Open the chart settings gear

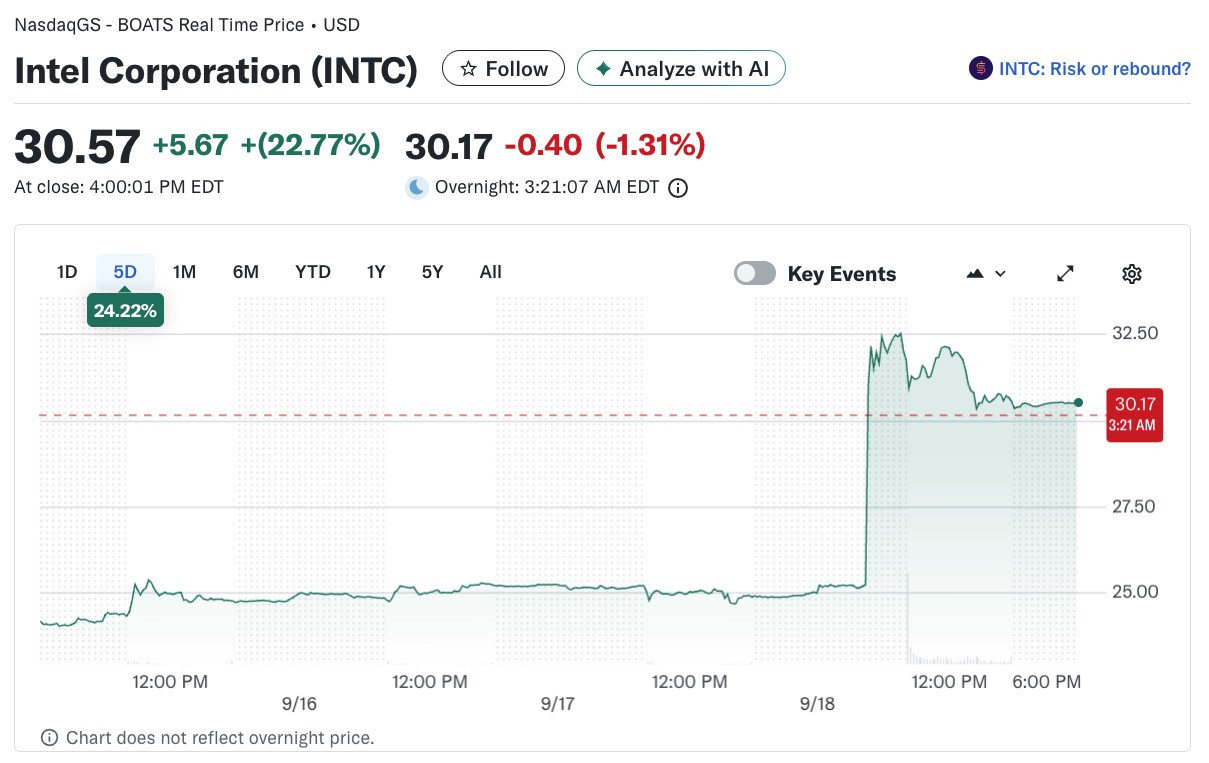(1132, 274)
